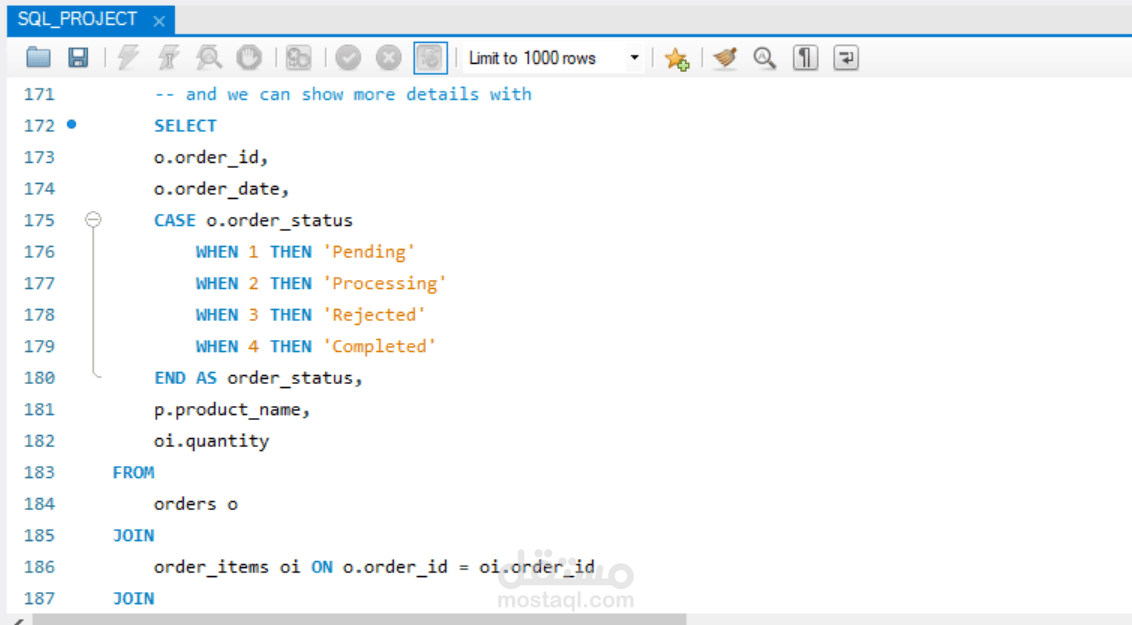This screenshot has width=1132, height=625.
Task: Commit the current transaction
Action: [x=348, y=58]
